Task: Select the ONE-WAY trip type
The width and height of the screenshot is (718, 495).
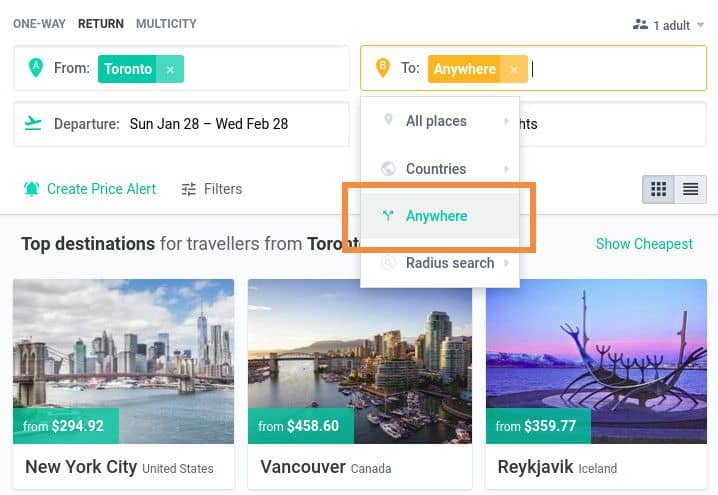Action: point(39,24)
